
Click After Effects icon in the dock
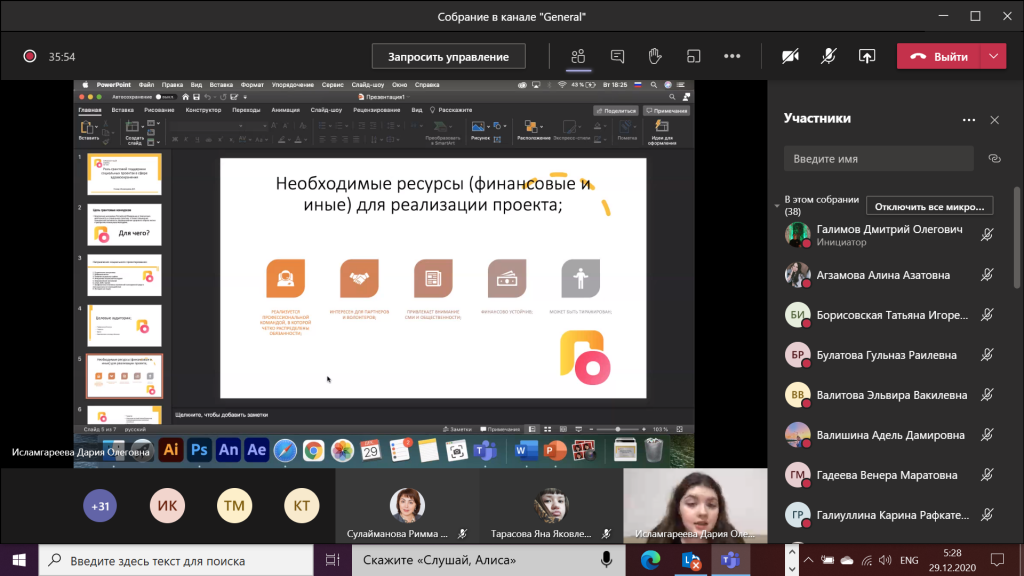click(257, 450)
